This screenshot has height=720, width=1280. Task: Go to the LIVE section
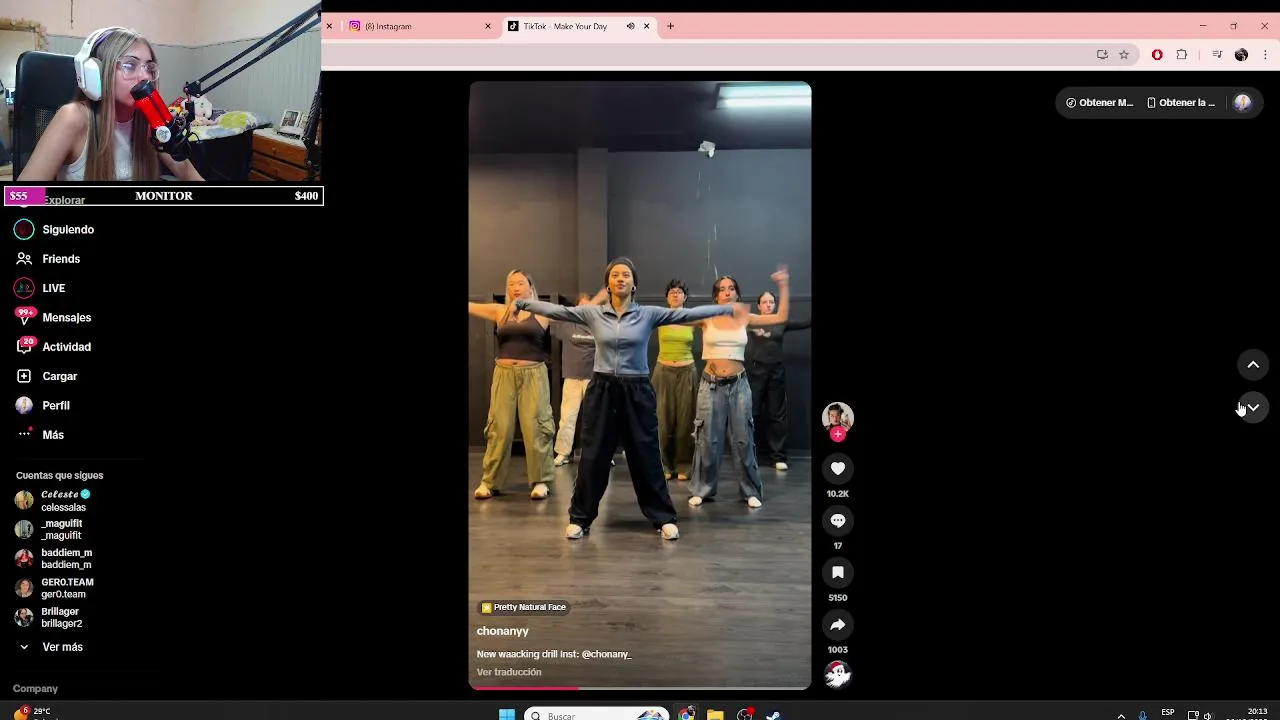[40, 288]
